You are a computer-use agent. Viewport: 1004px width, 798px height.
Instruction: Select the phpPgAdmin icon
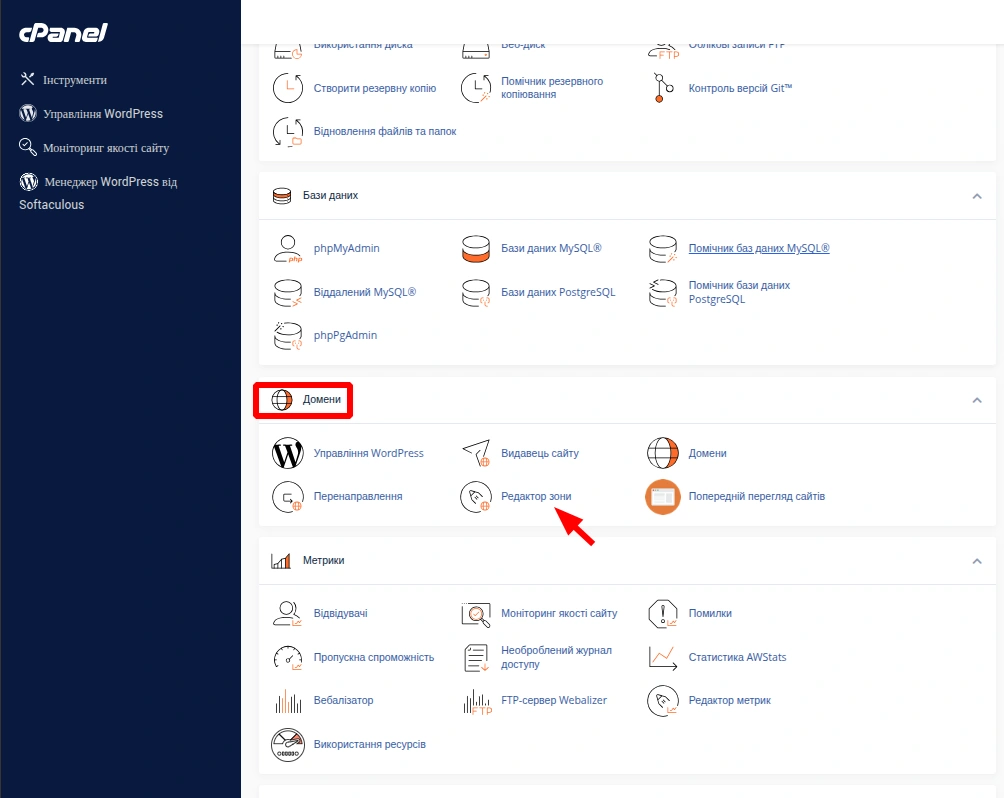(x=287, y=335)
